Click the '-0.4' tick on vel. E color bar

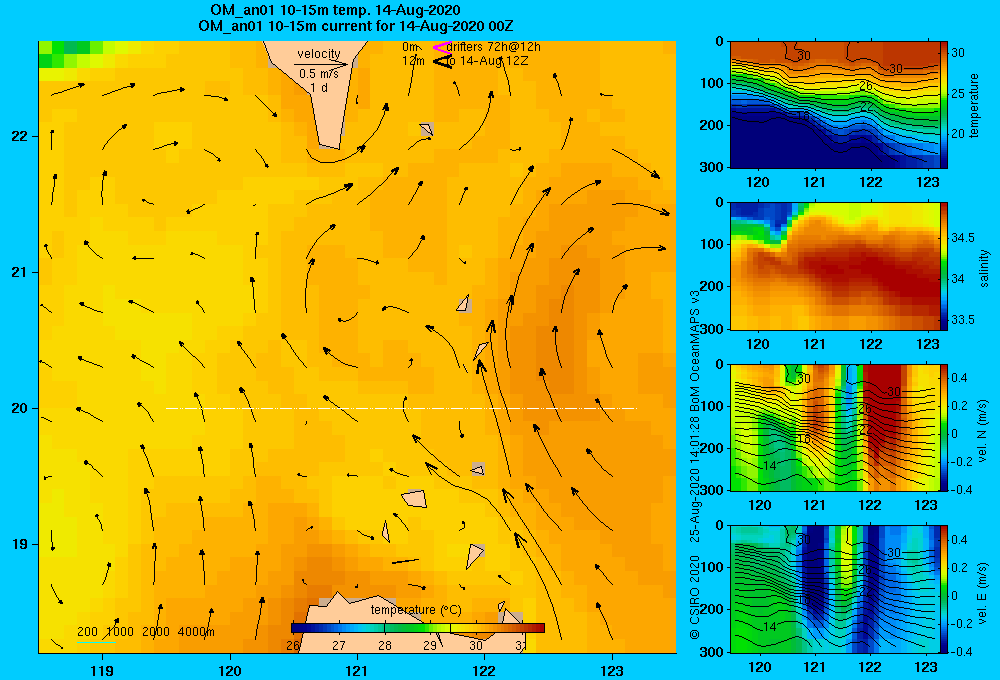coord(962,651)
